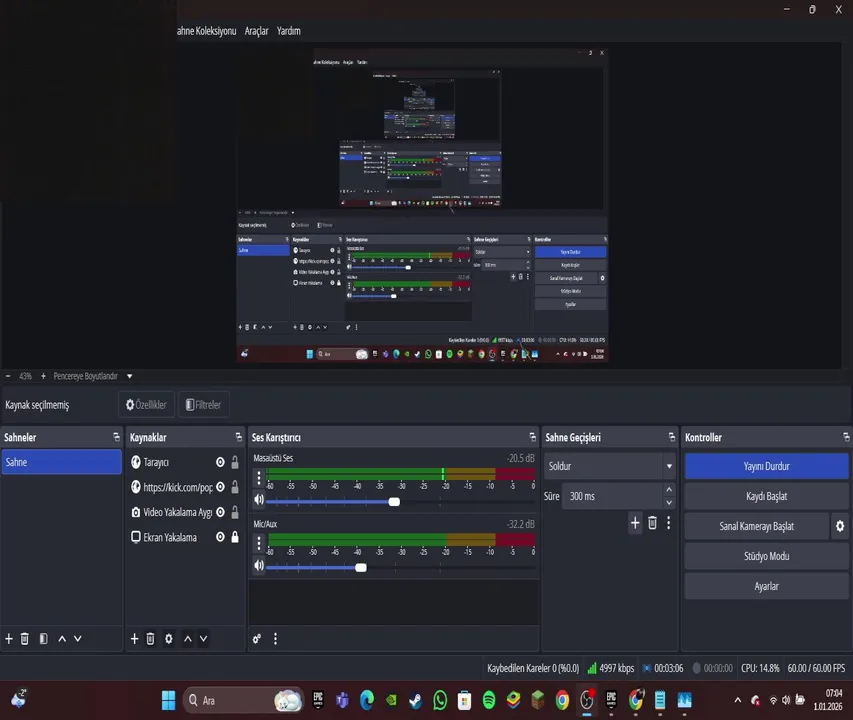The height and width of the screenshot is (720, 853).
Task: Toggle lock on kick.com browser source
Action: (x=235, y=487)
